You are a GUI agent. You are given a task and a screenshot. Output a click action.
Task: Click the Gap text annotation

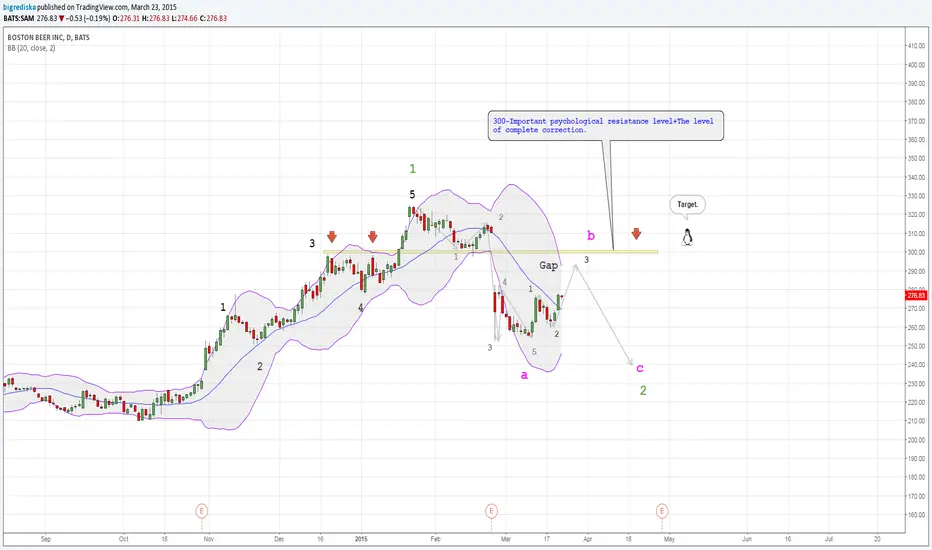549,265
